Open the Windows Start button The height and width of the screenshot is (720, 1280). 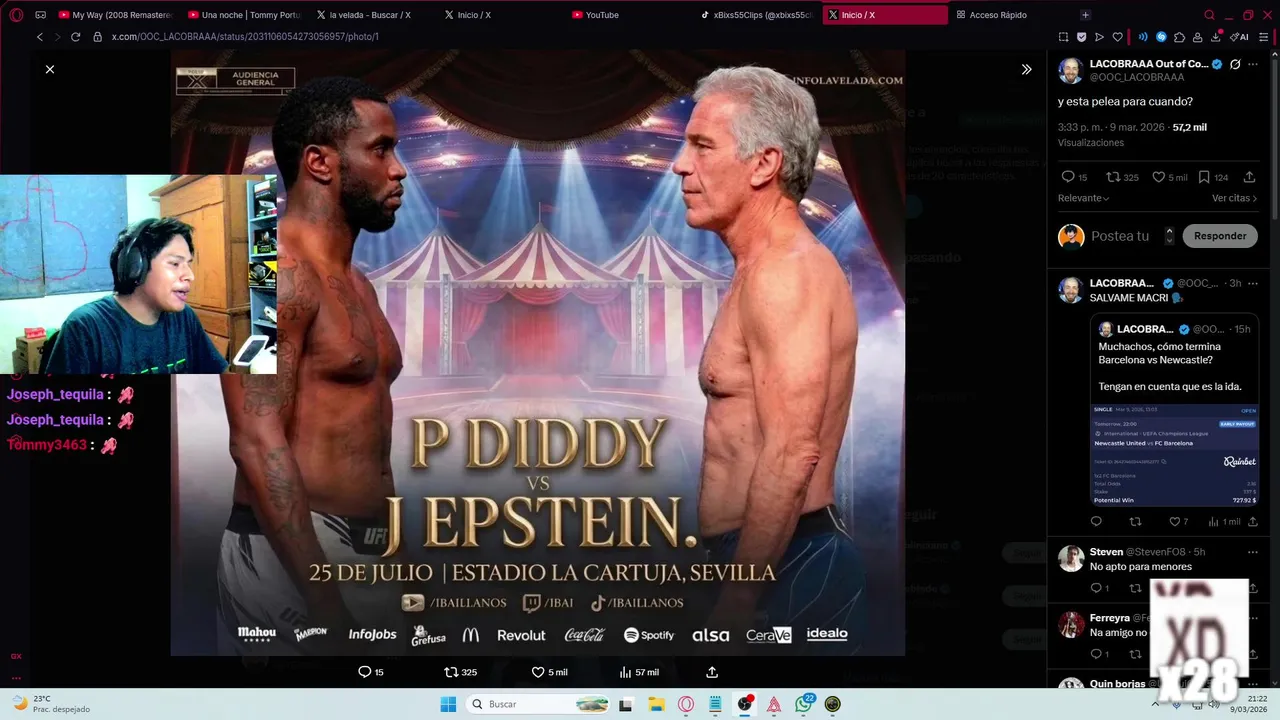448,704
